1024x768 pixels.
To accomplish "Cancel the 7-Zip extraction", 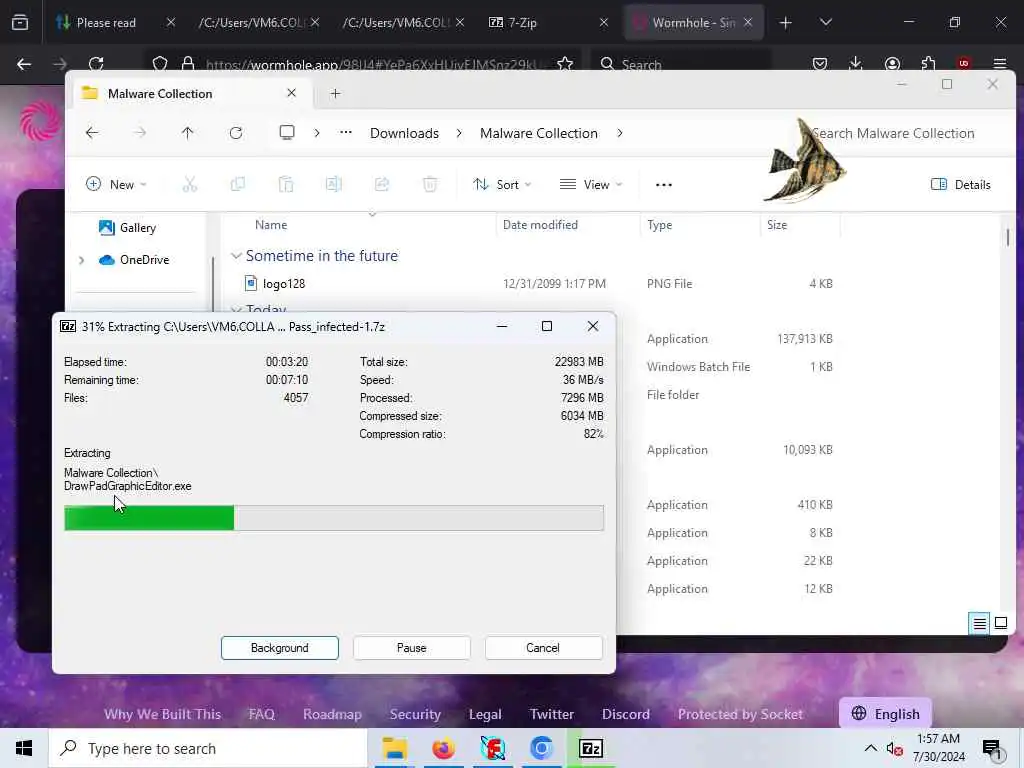I will 543,648.
